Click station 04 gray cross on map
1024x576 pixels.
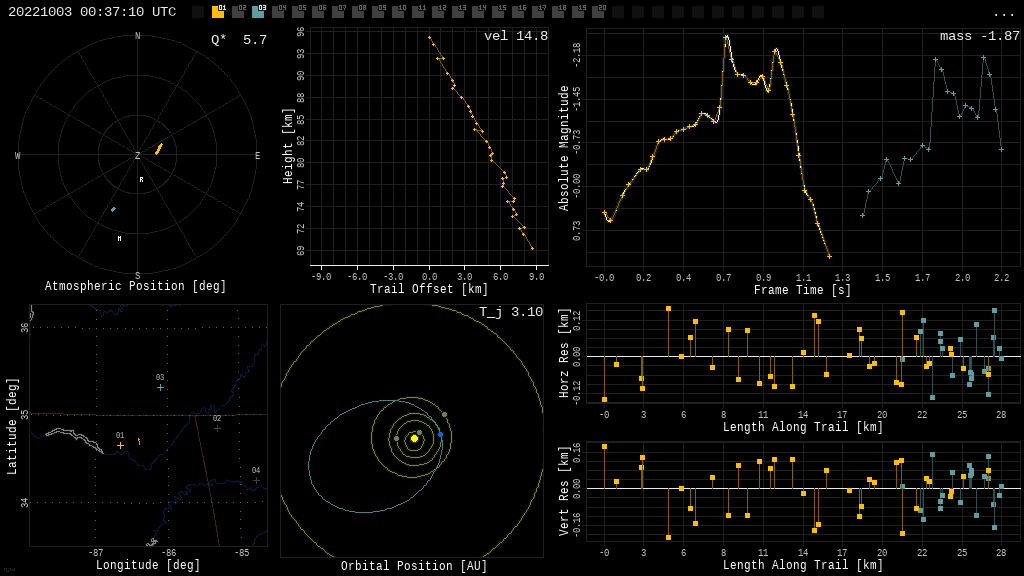click(x=256, y=480)
